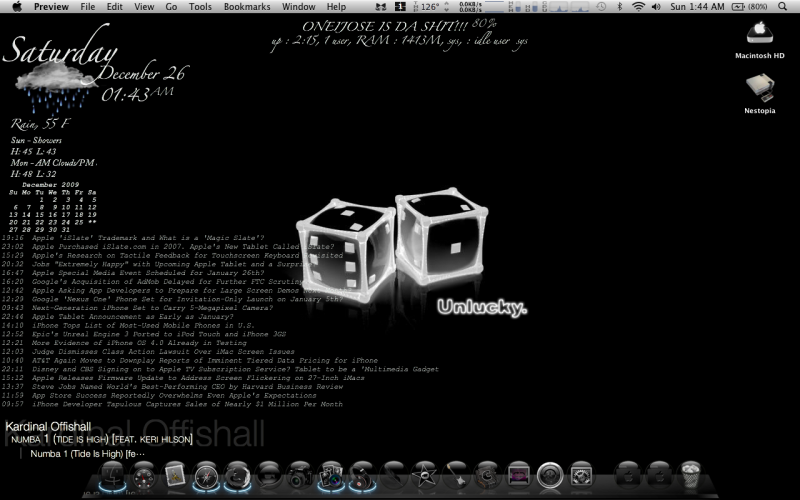Click the butterfly icon in the menu bar

point(381,7)
